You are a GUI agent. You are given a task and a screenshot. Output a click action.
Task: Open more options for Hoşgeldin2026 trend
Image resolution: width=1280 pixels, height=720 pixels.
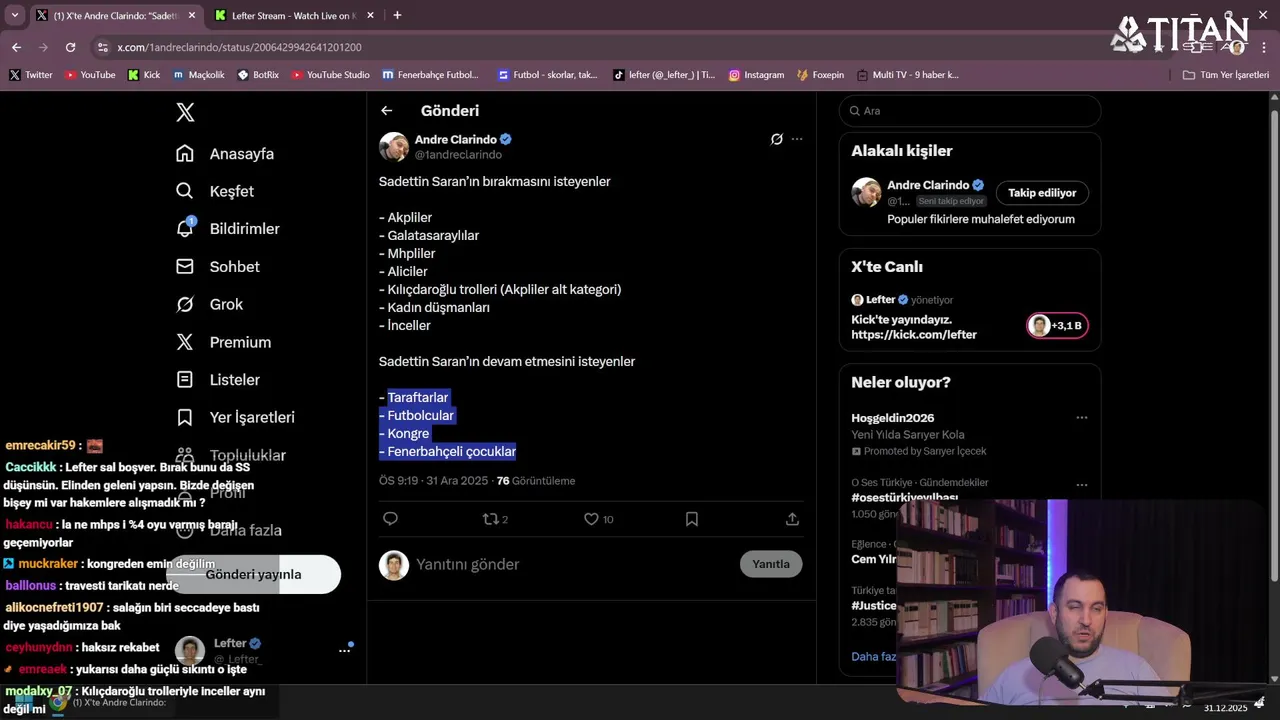point(1081,418)
